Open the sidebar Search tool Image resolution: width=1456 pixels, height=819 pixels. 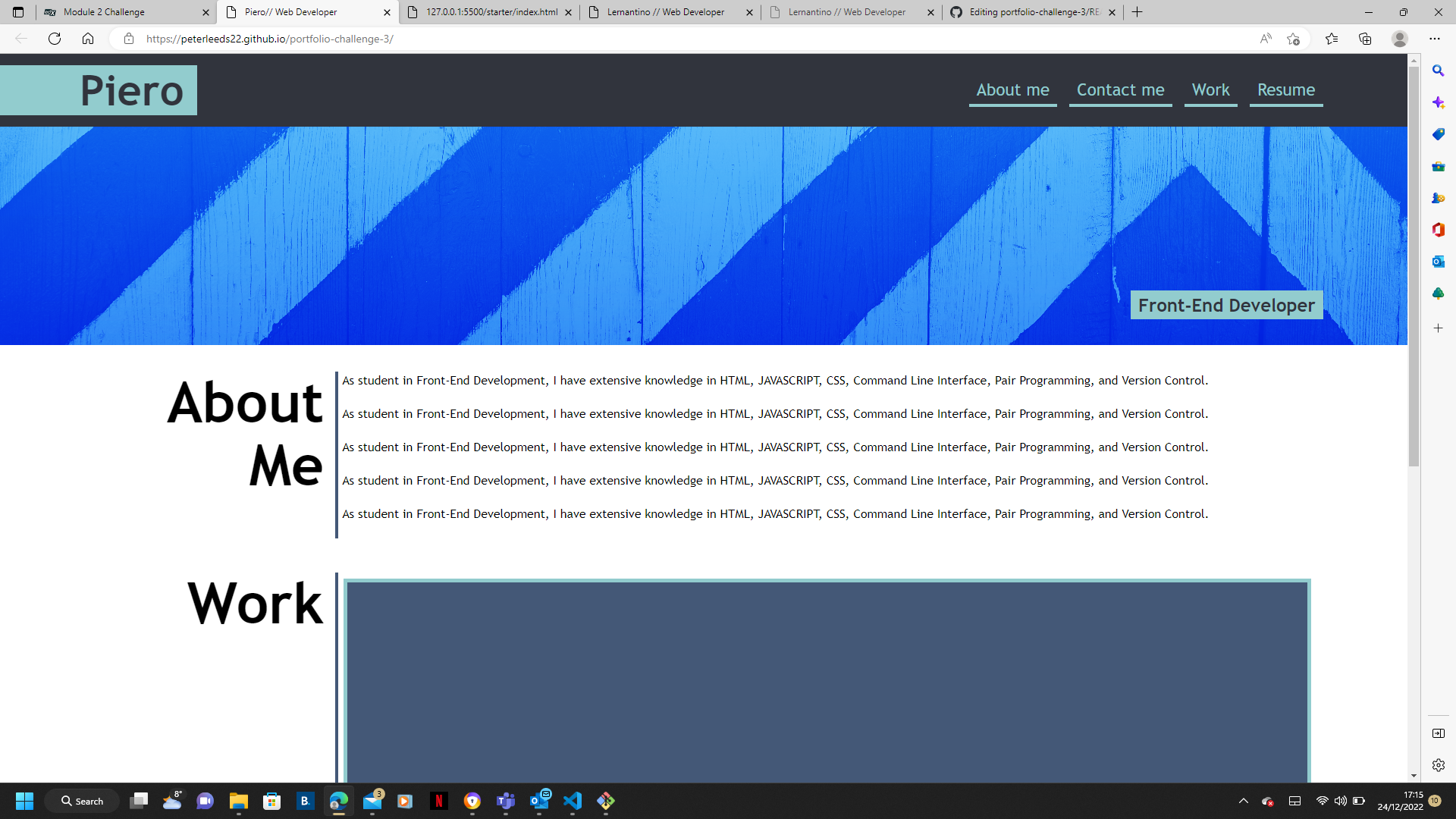[x=1438, y=71]
